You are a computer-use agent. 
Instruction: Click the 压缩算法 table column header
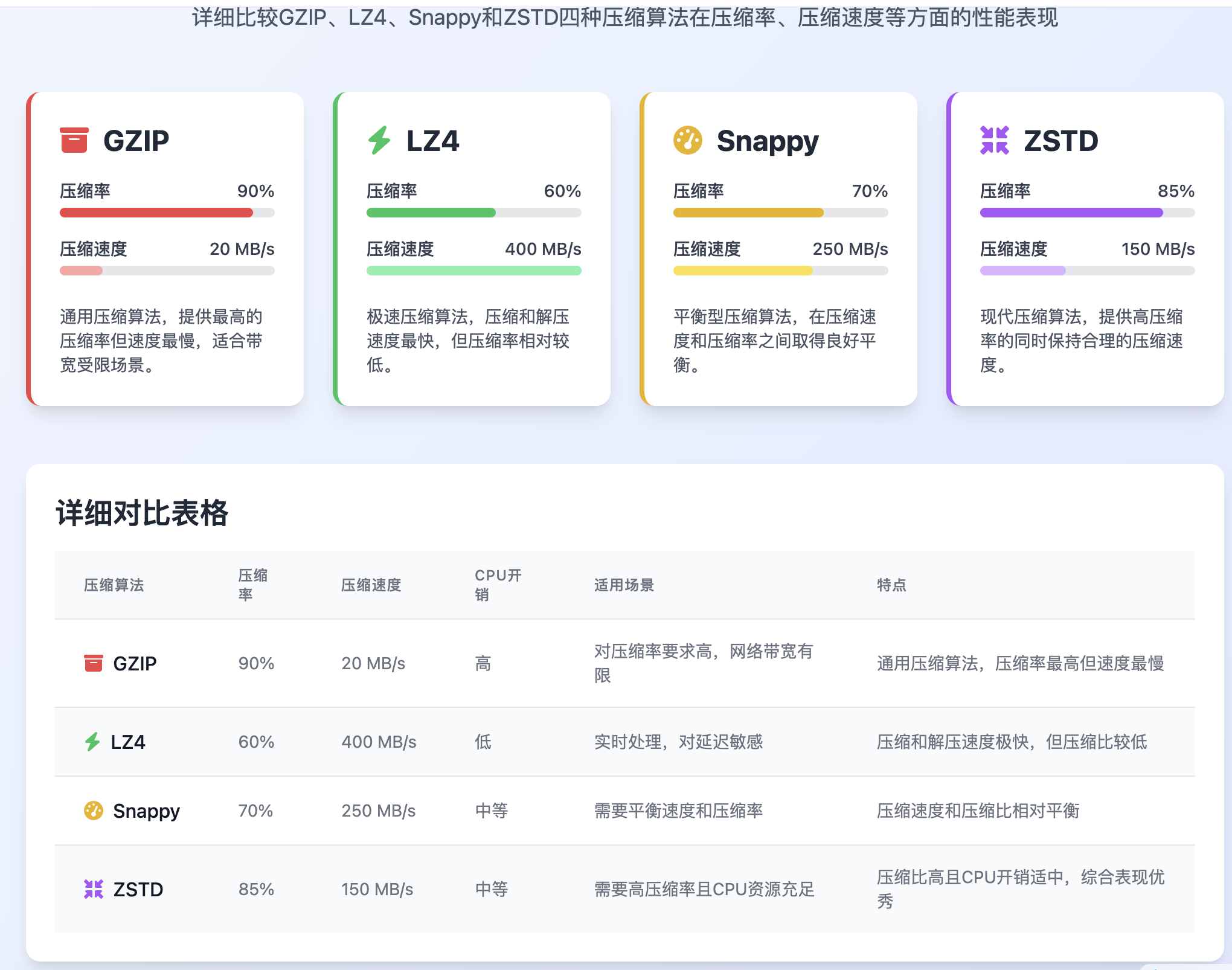(114, 585)
